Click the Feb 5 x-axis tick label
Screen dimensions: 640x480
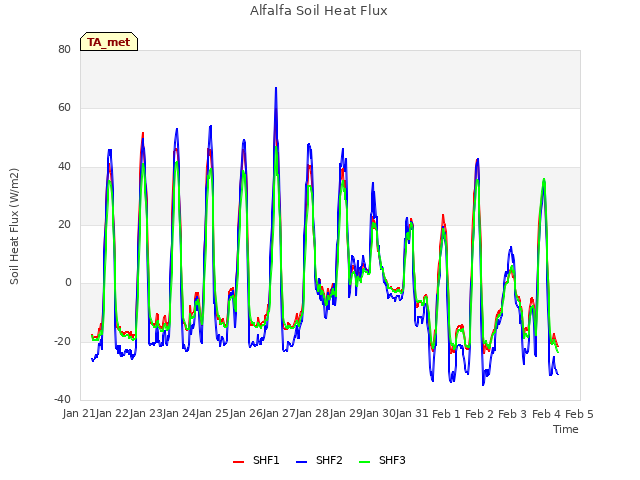tap(579, 414)
